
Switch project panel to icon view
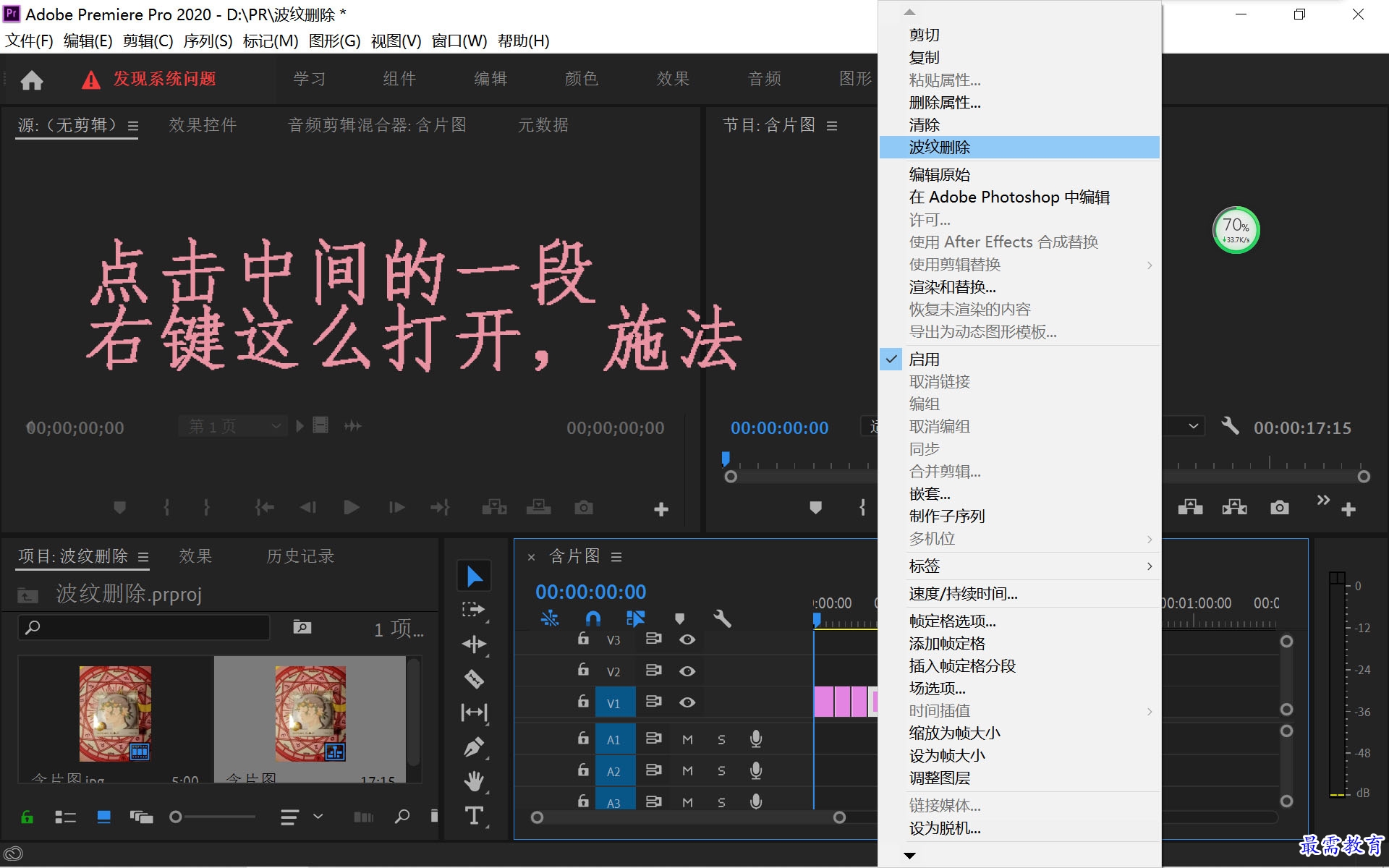(x=103, y=817)
